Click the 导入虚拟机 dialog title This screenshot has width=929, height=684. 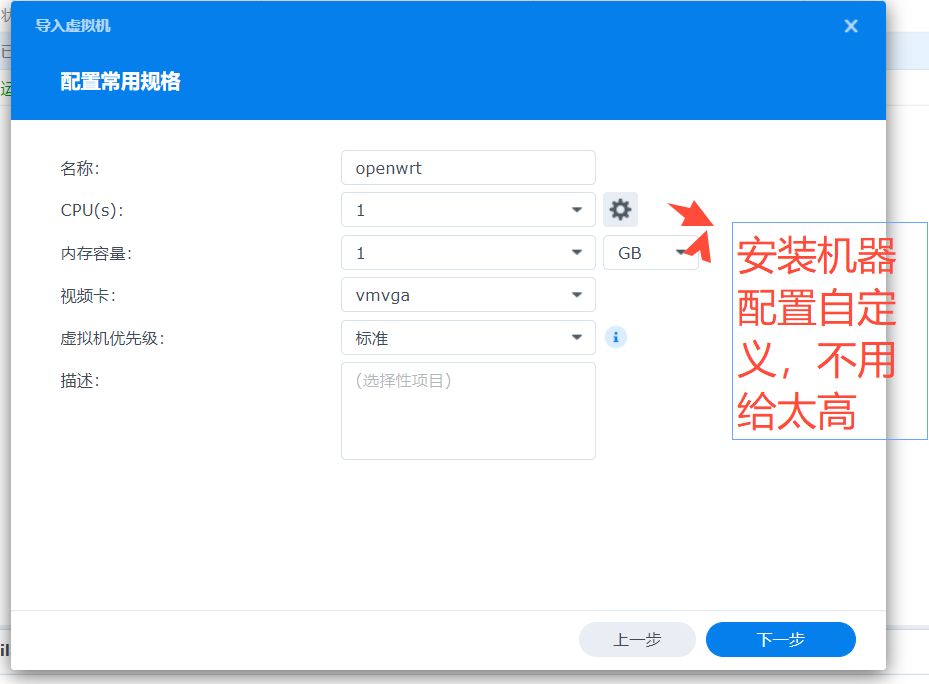(73, 26)
